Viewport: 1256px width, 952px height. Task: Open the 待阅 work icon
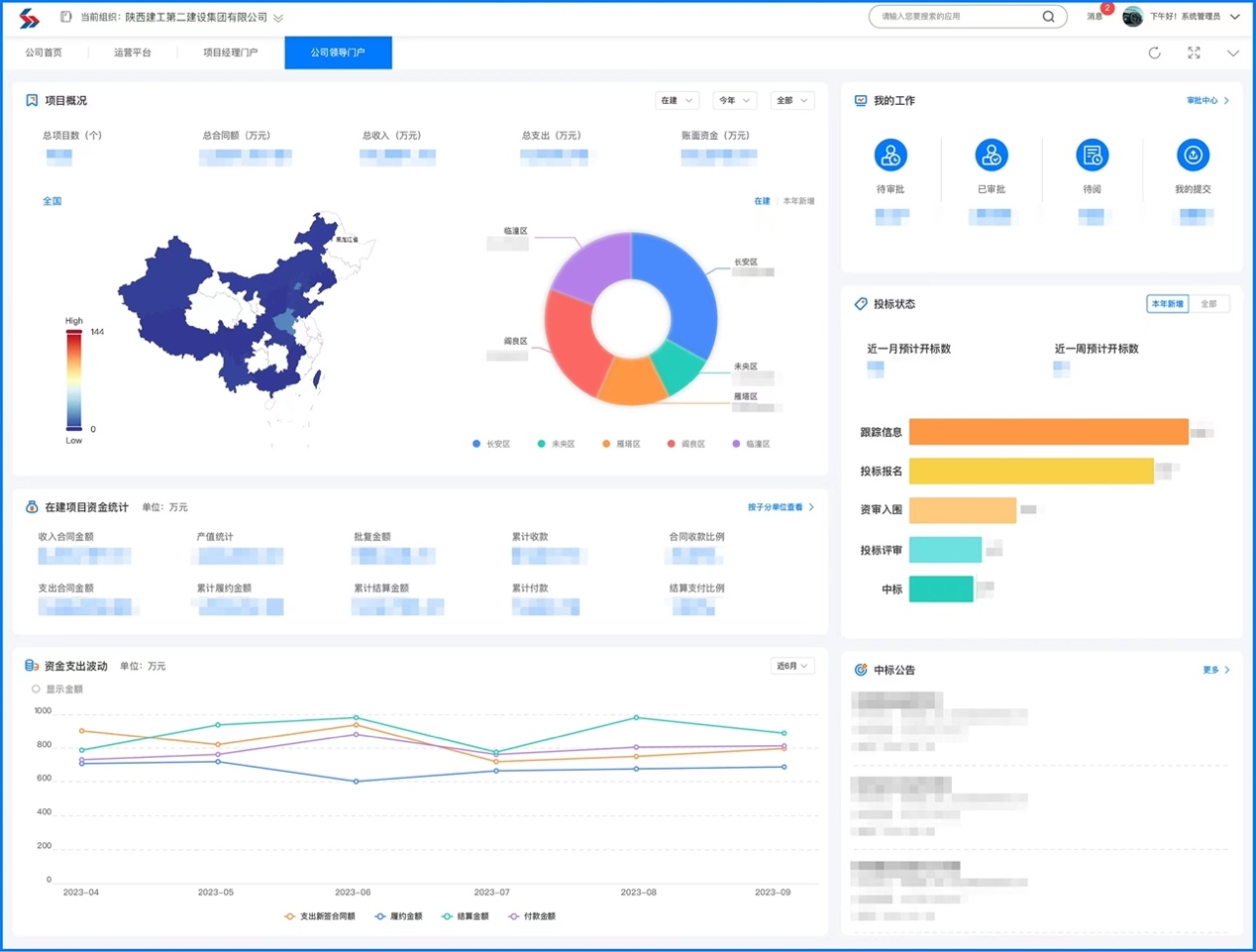click(x=1092, y=156)
